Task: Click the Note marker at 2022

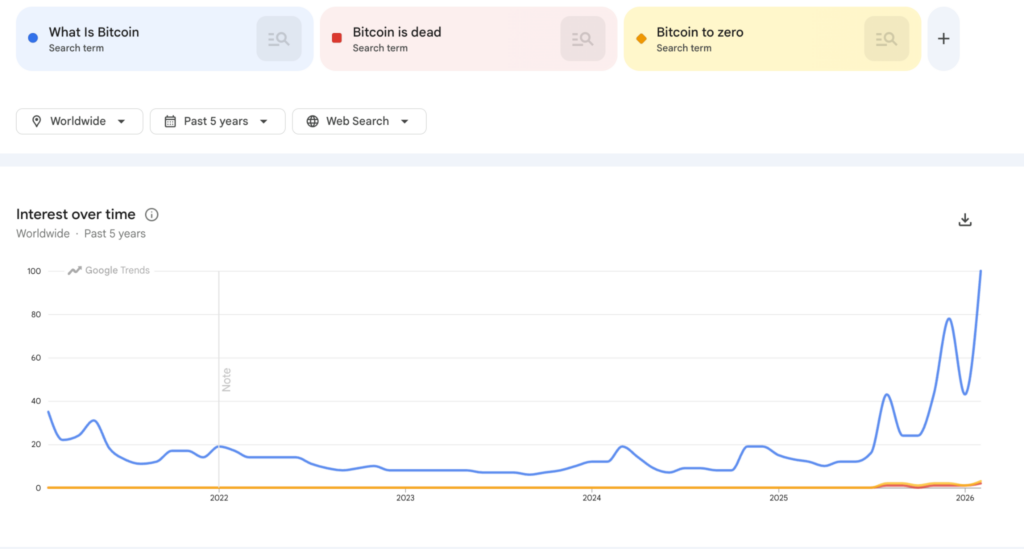Action: [226, 379]
